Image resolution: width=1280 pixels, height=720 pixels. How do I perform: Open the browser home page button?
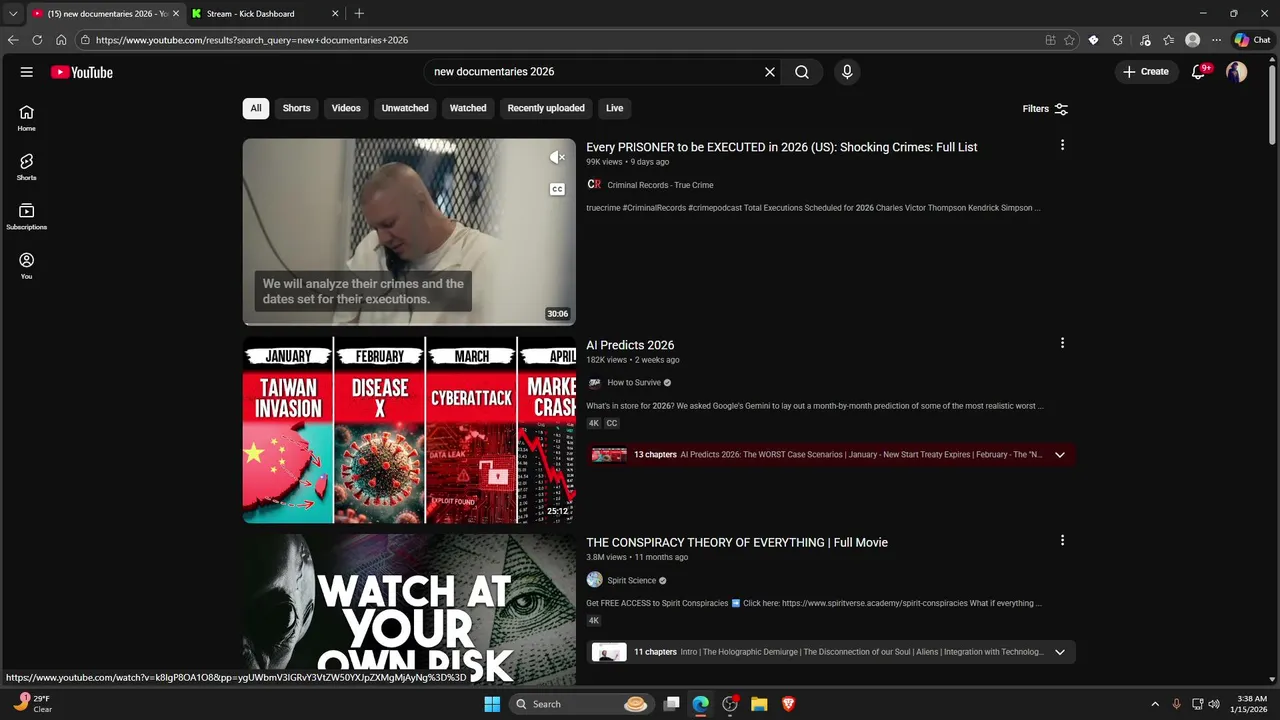[x=61, y=40]
